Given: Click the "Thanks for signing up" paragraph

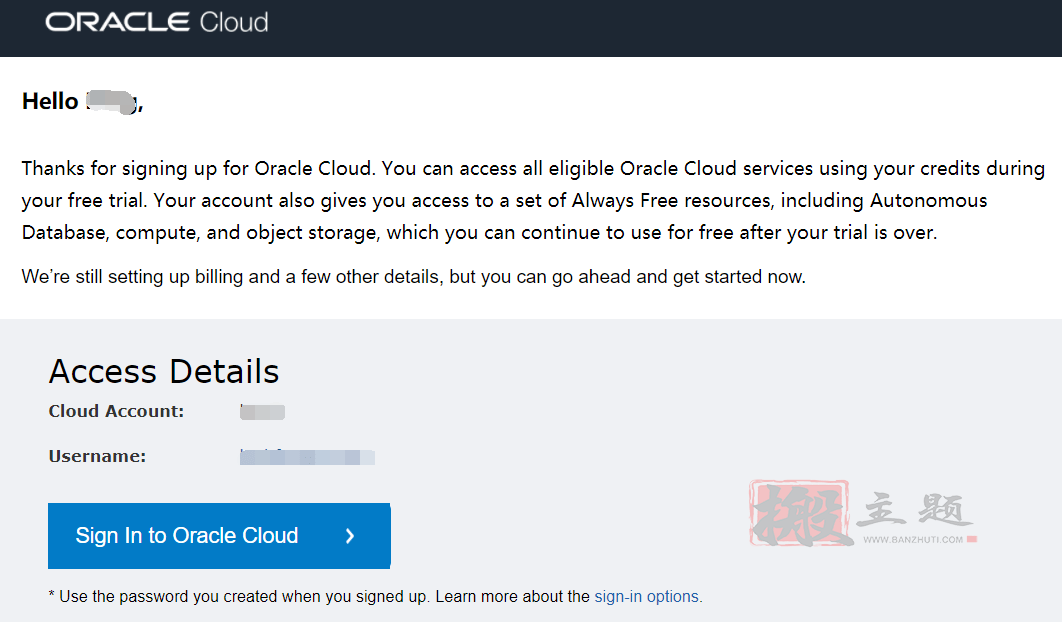Looking at the screenshot, I should pyautogui.click(x=533, y=201).
